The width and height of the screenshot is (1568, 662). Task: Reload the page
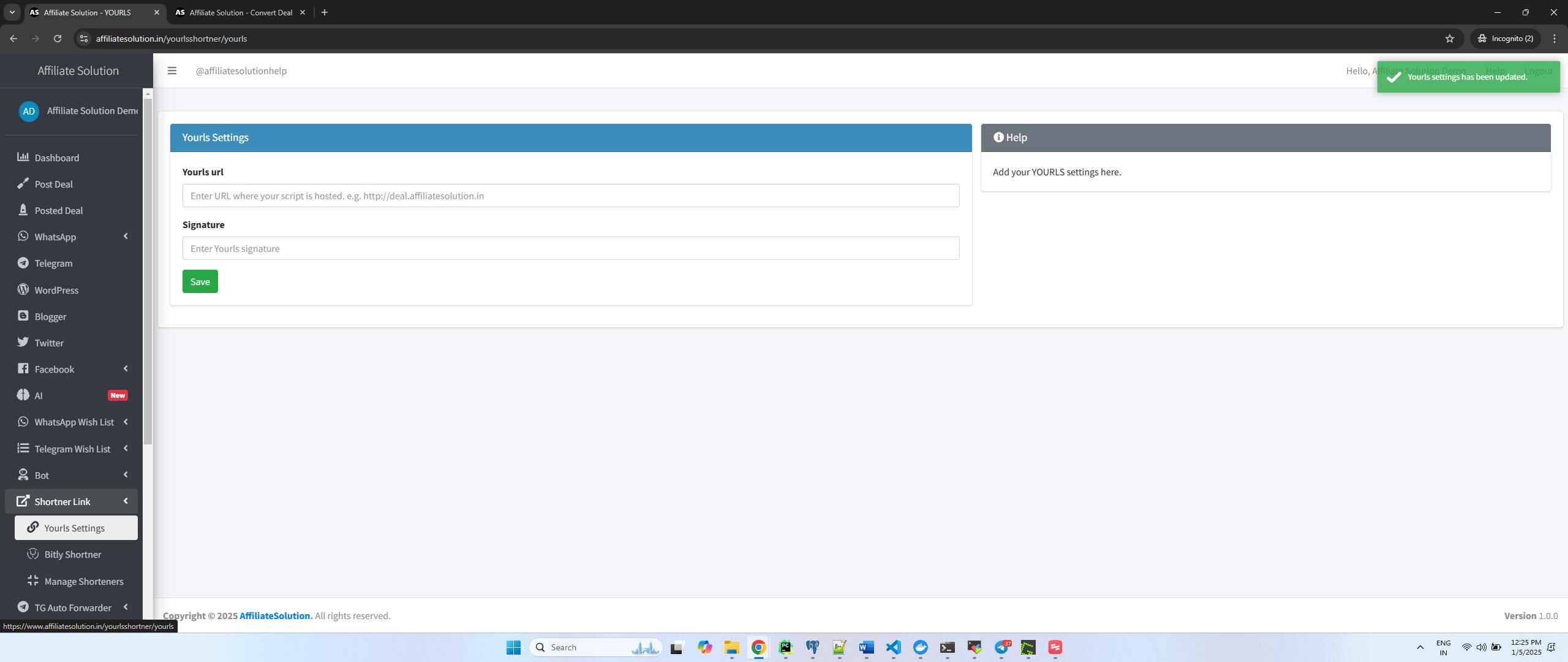pyautogui.click(x=58, y=39)
